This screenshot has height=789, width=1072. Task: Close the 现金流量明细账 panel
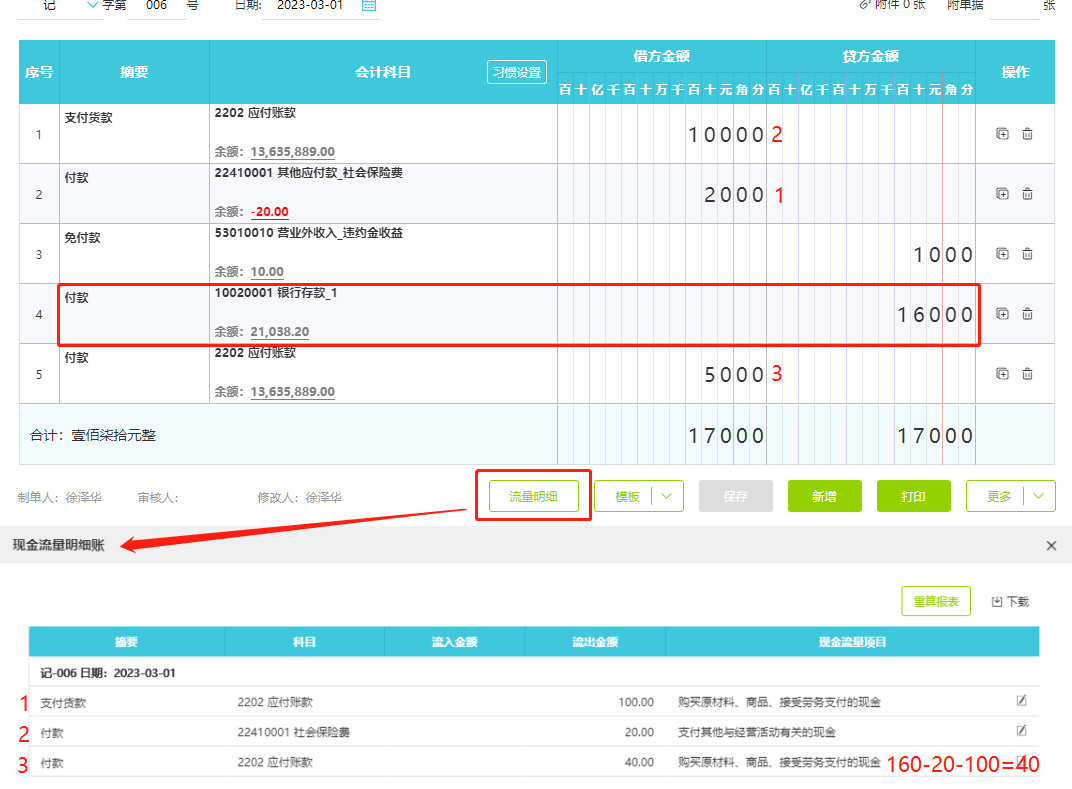(x=1051, y=546)
